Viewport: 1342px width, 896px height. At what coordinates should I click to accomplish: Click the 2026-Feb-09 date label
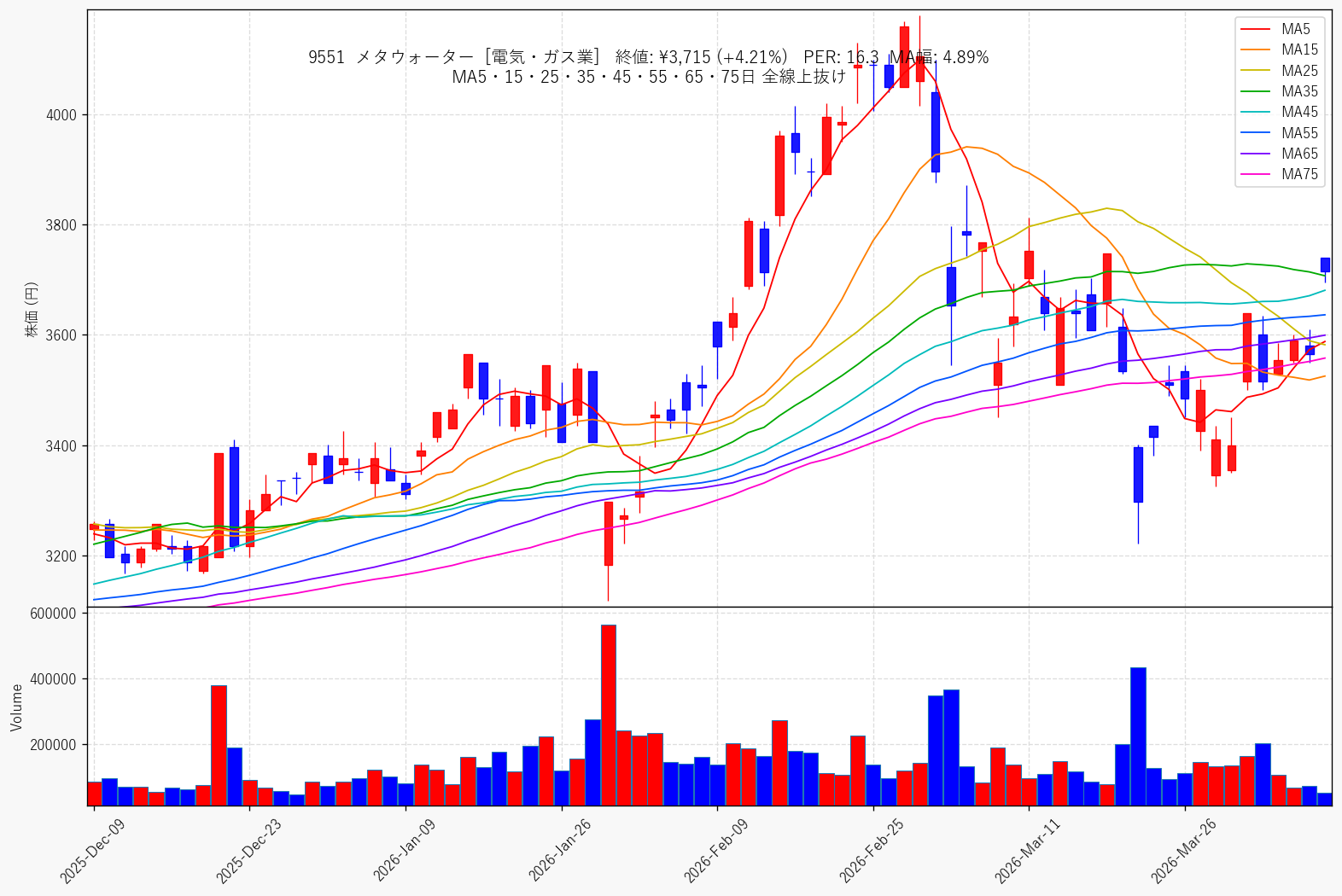pyautogui.click(x=716, y=850)
